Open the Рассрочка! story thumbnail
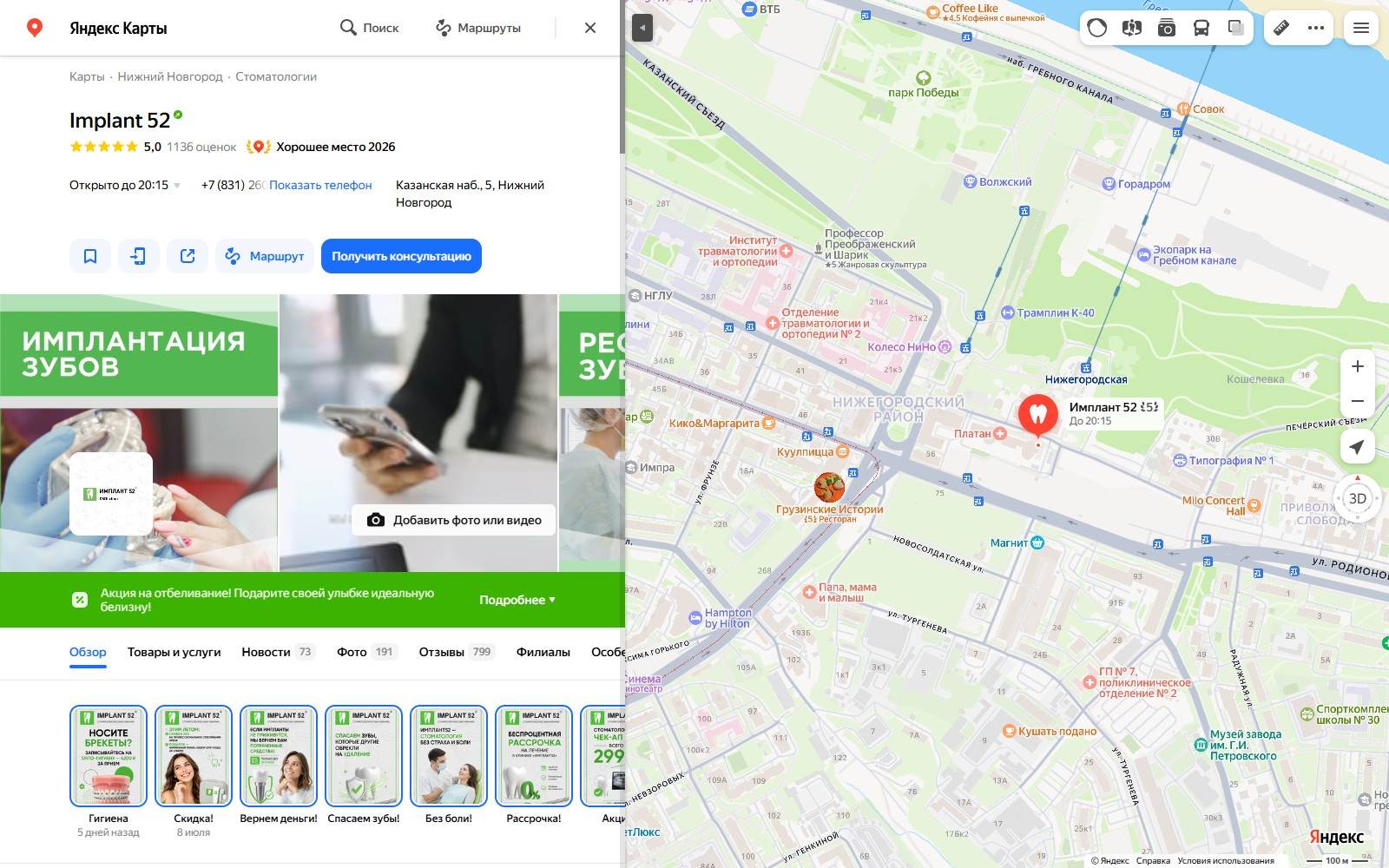Image resolution: width=1389 pixels, height=868 pixels. [x=534, y=756]
